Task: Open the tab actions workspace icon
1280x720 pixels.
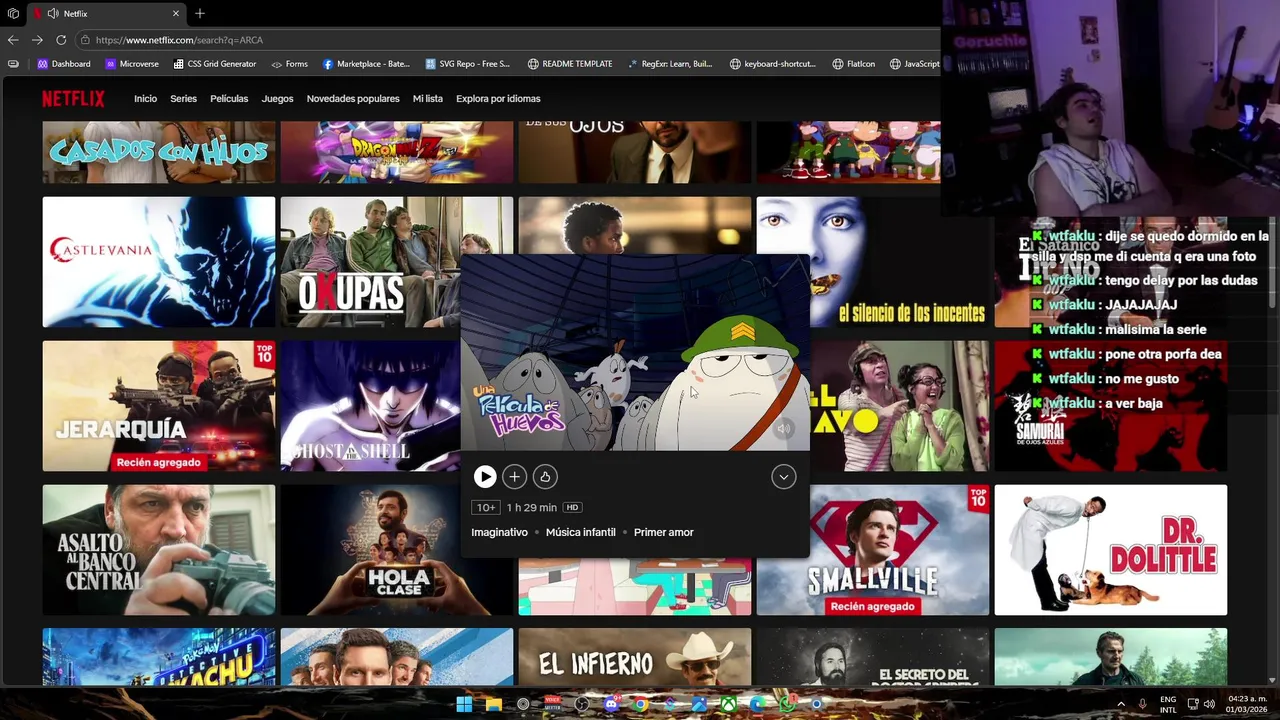Action: click(x=13, y=14)
